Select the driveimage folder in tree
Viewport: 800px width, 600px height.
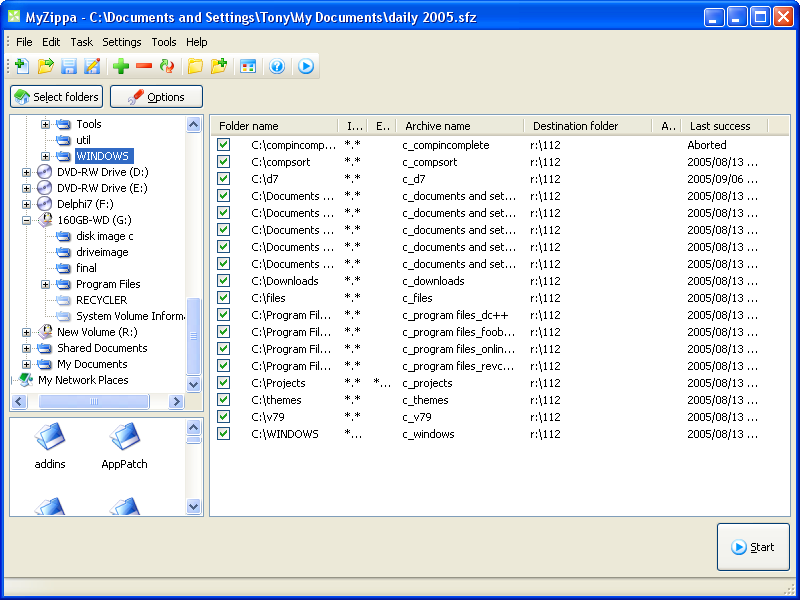coord(102,252)
